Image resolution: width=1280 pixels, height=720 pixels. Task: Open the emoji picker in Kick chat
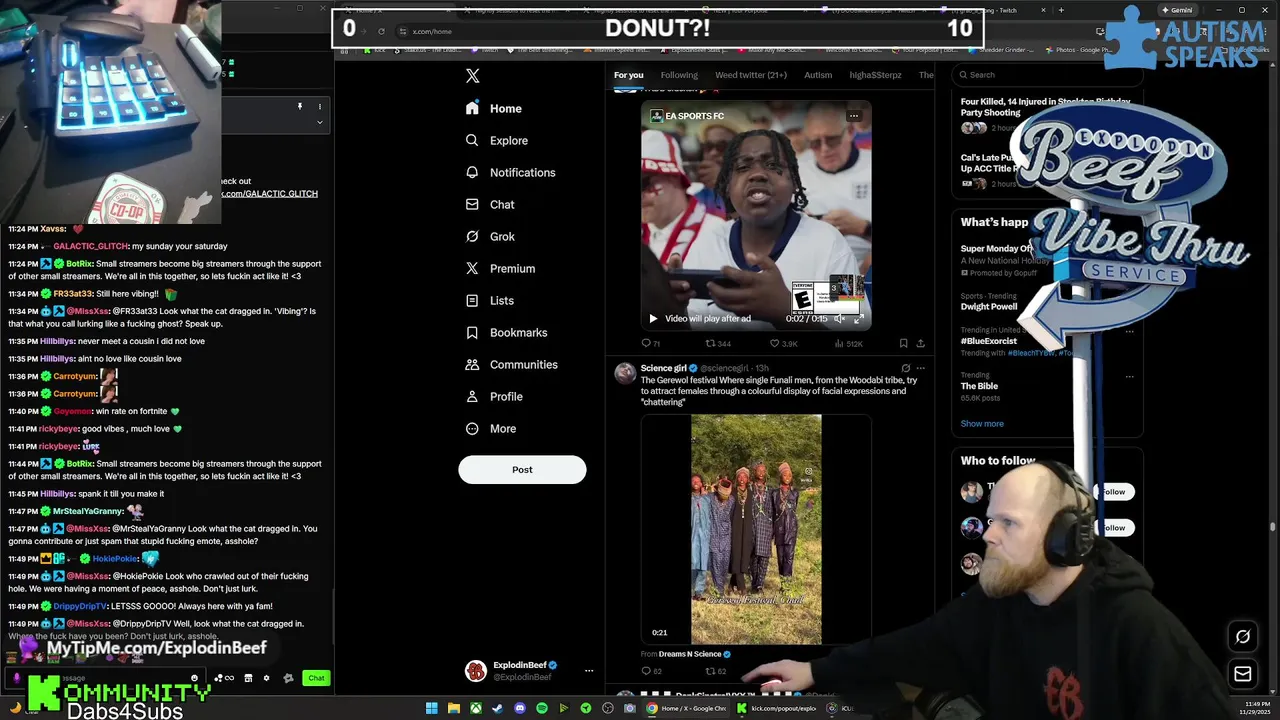[x=195, y=678]
